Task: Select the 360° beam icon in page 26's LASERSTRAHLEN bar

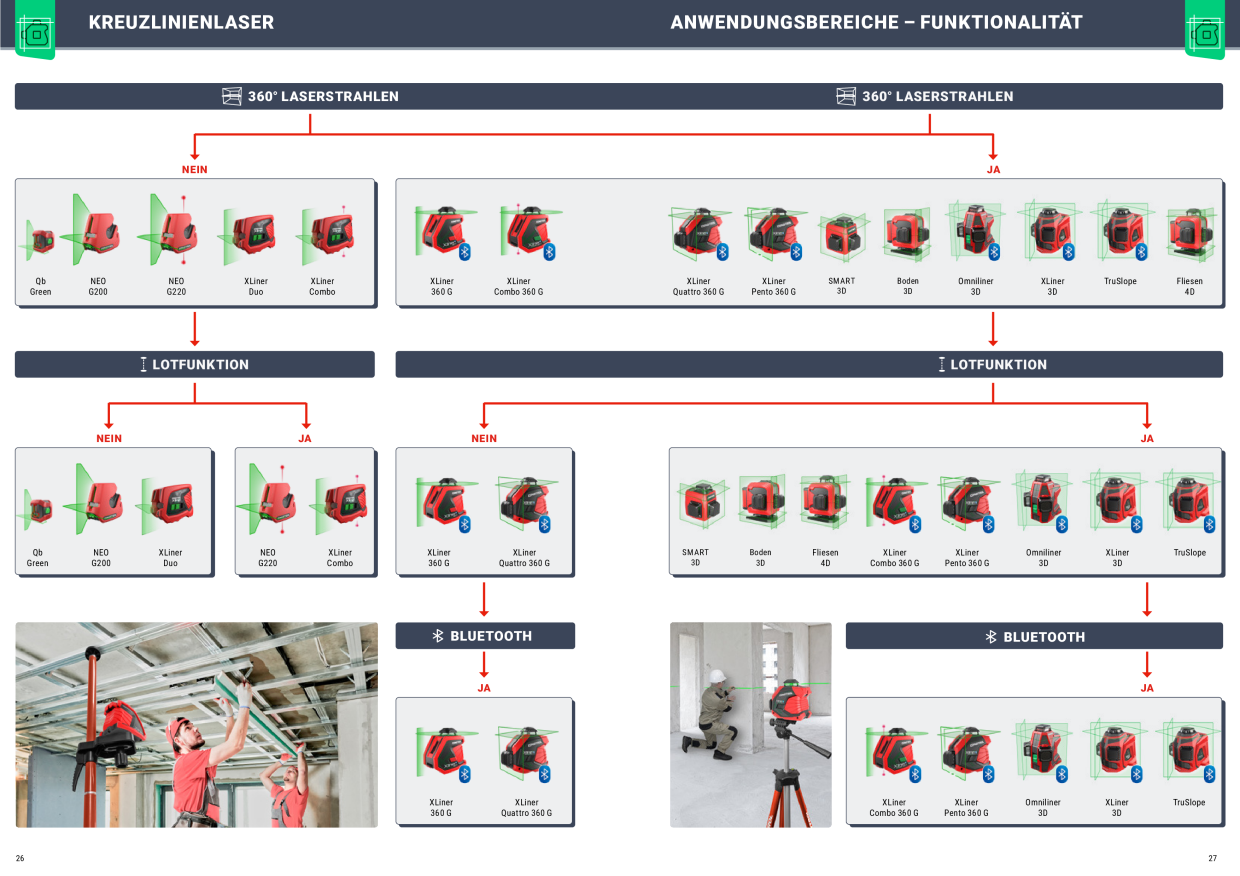Action: tap(232, 96)
